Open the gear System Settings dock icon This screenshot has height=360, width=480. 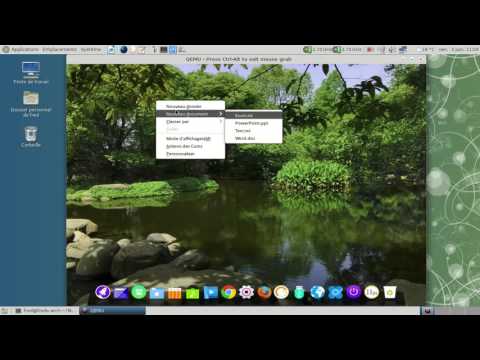246,292
